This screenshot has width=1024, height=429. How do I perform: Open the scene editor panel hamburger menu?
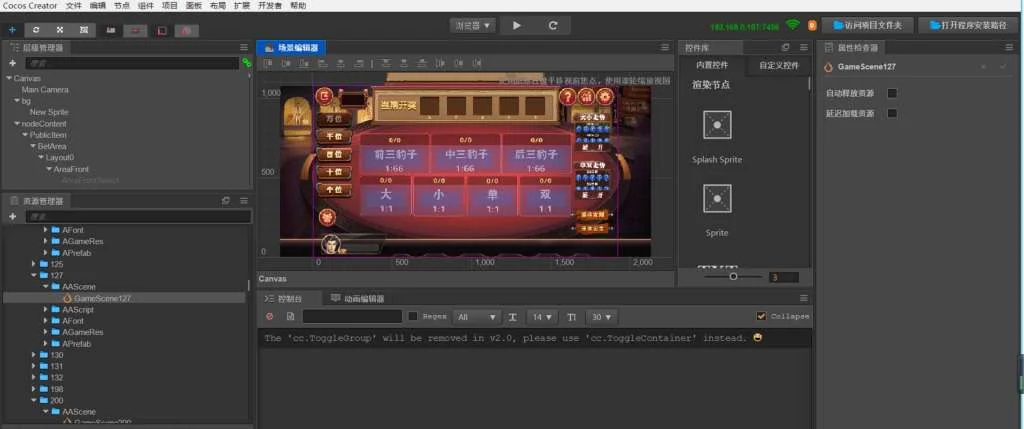click(665, 48)
